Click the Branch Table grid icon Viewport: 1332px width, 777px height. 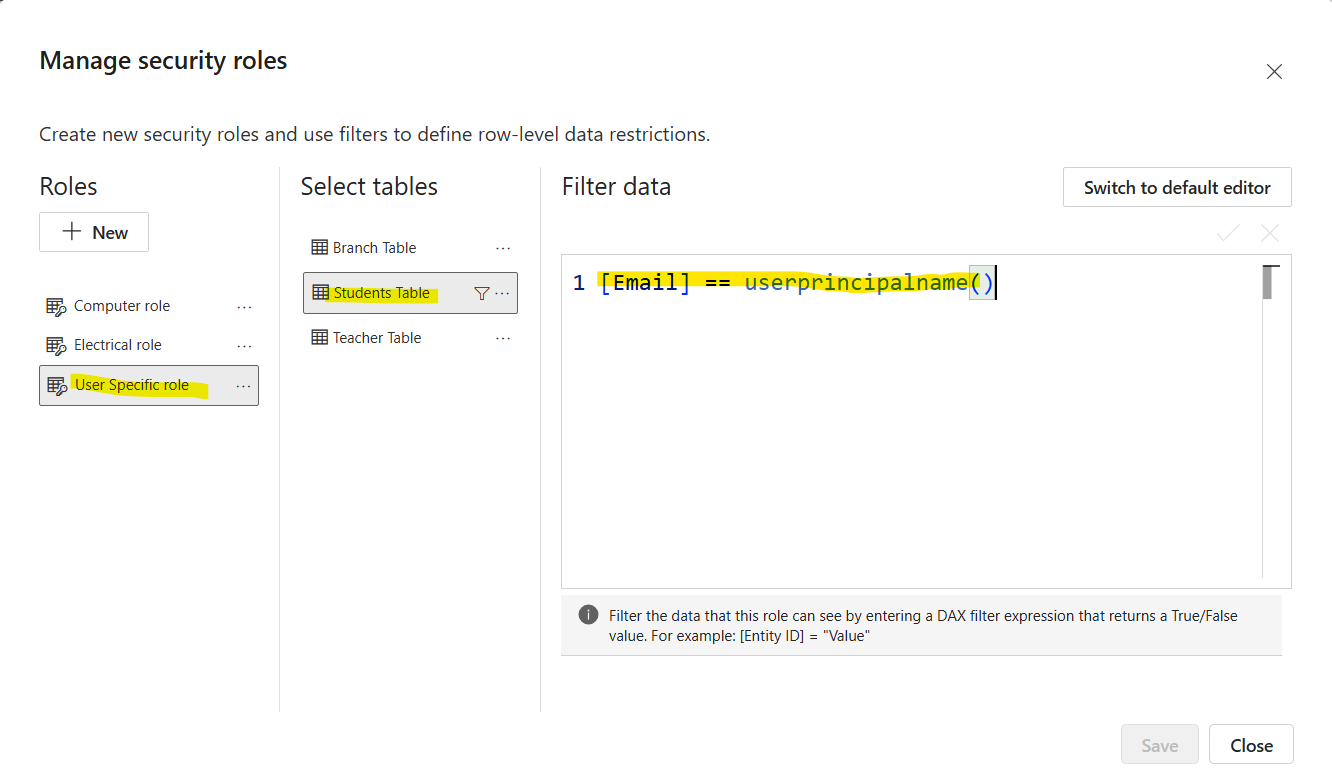pos(319,248)
